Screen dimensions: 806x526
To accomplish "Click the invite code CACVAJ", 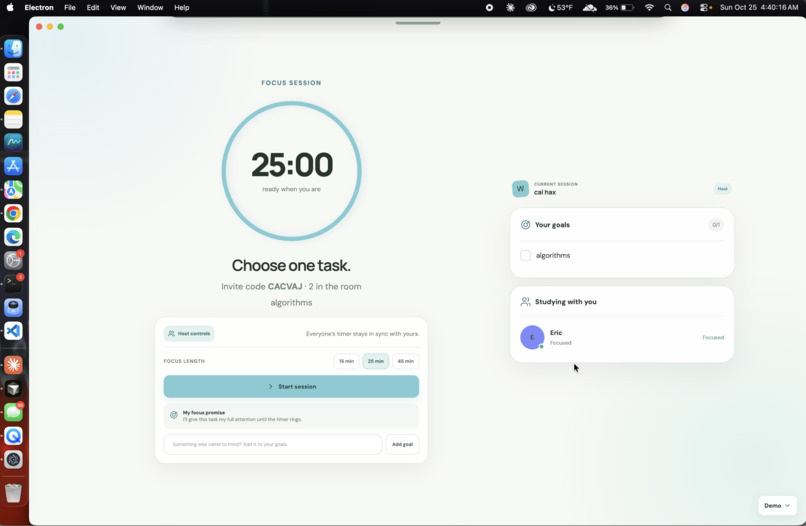I will click(x=285, y=286).
